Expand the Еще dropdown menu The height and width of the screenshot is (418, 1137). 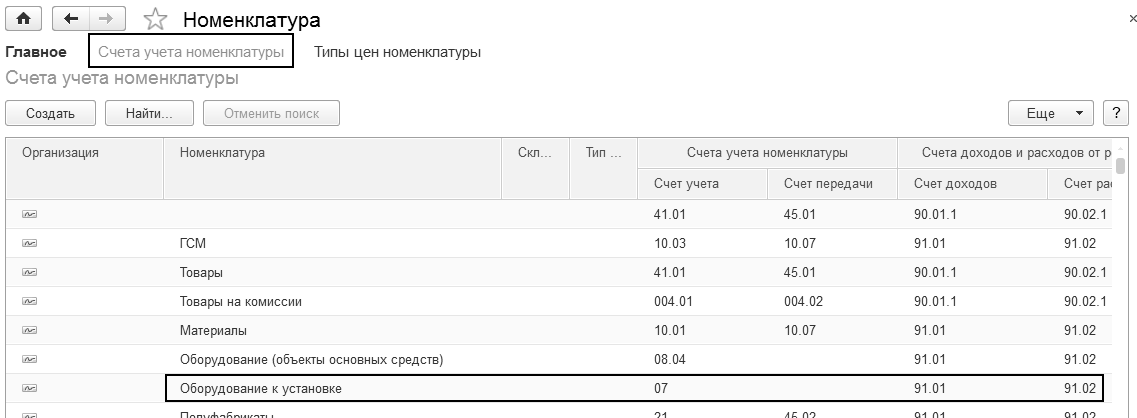coord(1050,113)
